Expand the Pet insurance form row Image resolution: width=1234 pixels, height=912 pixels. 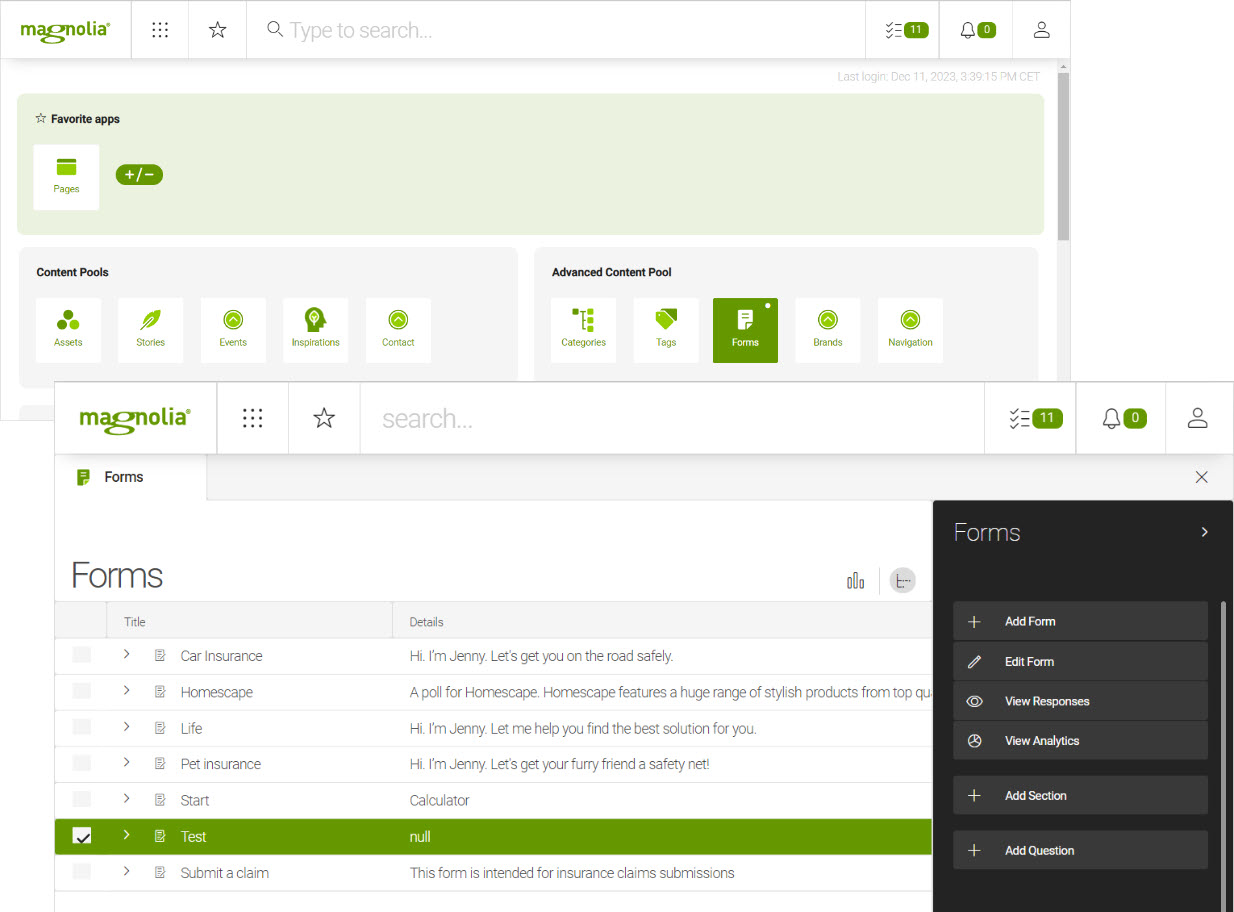pyautogui.click(x=127, y=763)
